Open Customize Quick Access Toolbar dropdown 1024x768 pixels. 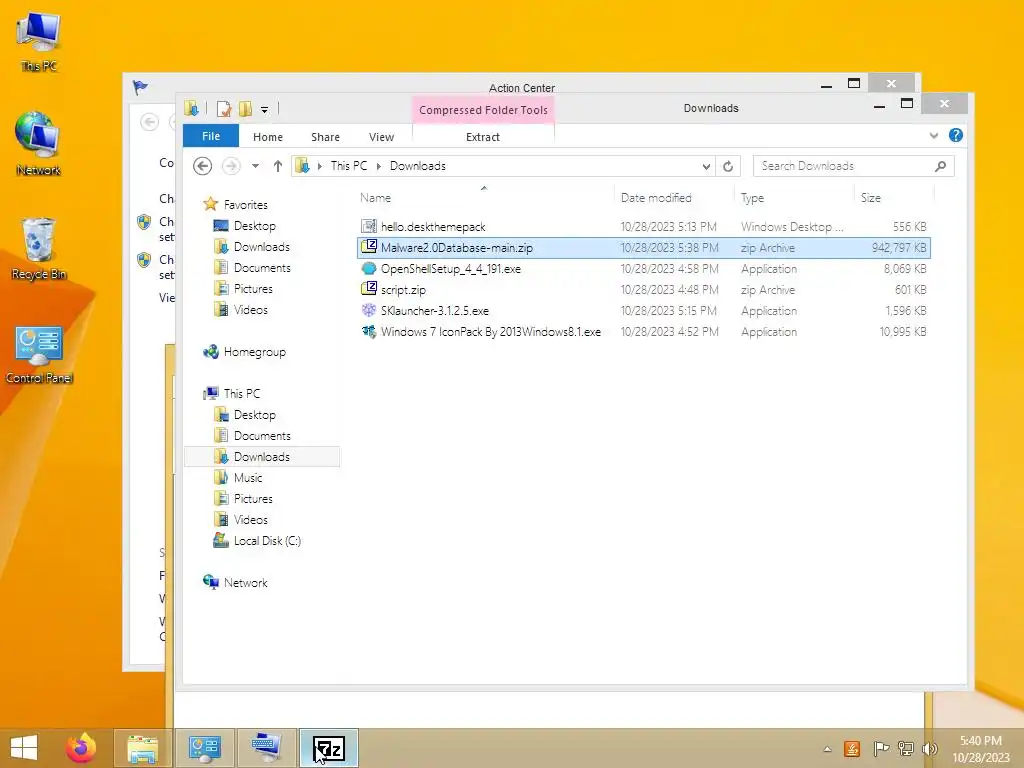pyautogui.click(x=264, y=110)
